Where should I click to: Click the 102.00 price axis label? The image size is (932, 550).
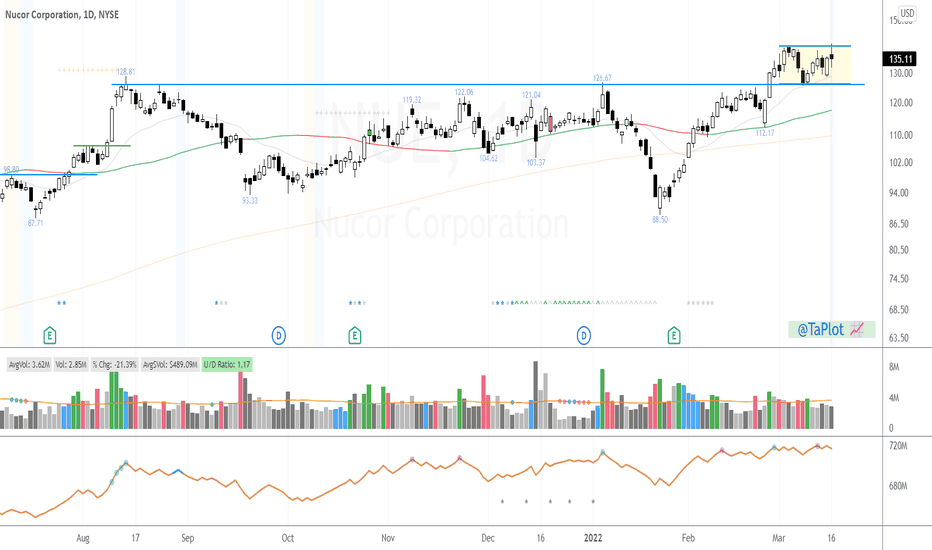coord(901,163)
